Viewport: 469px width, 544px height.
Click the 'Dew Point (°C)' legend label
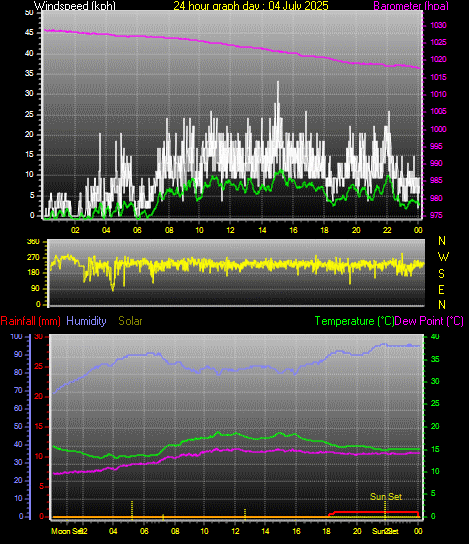point(429,321)
